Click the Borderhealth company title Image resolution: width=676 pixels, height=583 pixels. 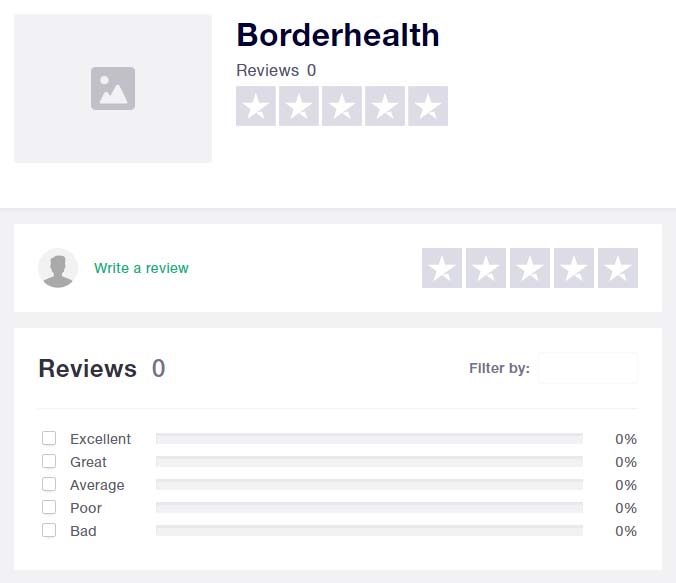[338, 35]
